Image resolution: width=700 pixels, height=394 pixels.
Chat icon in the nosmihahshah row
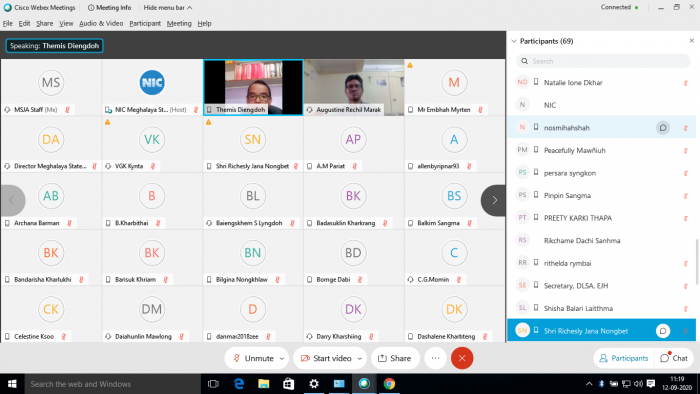pos(663,128)
